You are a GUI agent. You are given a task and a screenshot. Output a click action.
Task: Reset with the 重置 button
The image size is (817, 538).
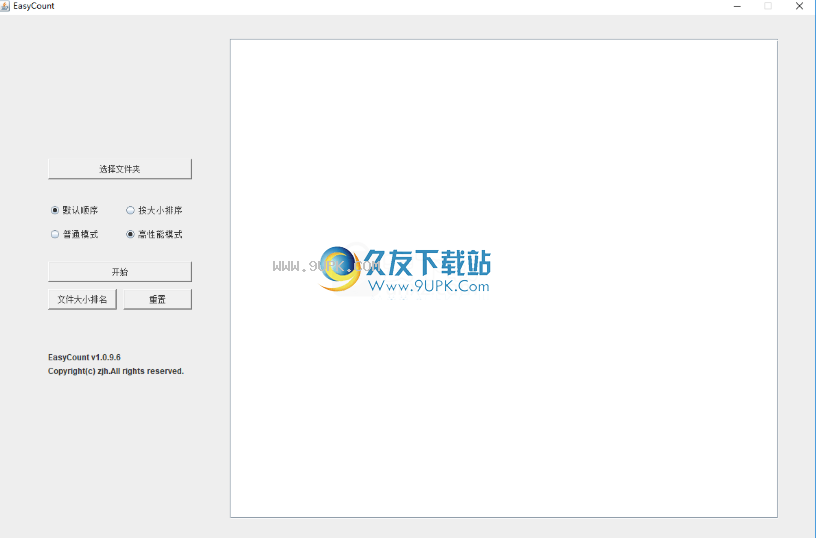157,299
